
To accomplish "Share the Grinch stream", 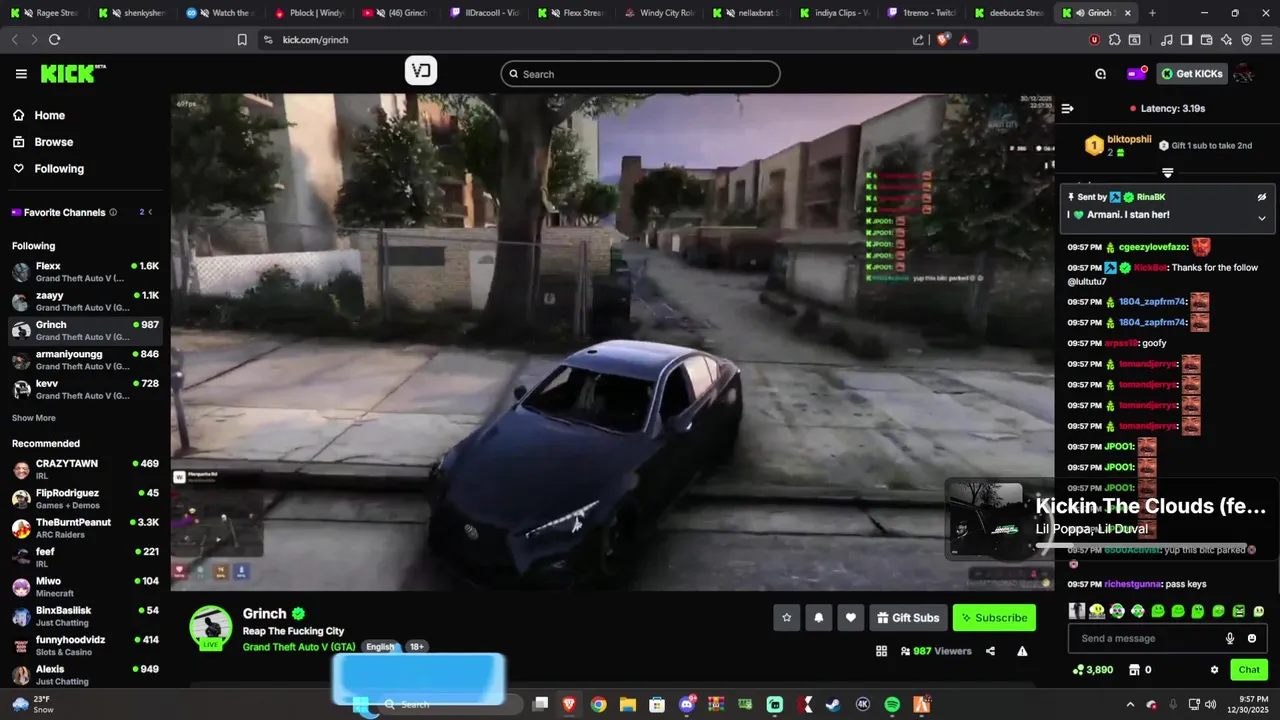I will click(x=990, y=651).
